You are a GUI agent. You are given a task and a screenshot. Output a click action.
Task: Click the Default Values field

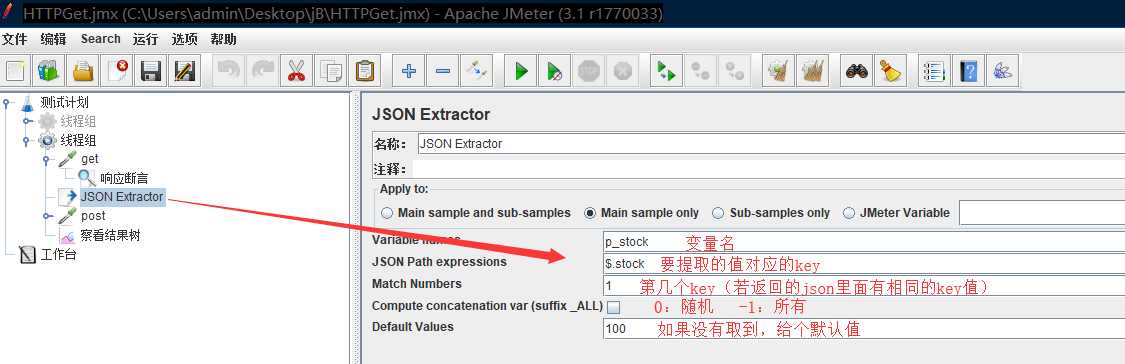point(864,329)
